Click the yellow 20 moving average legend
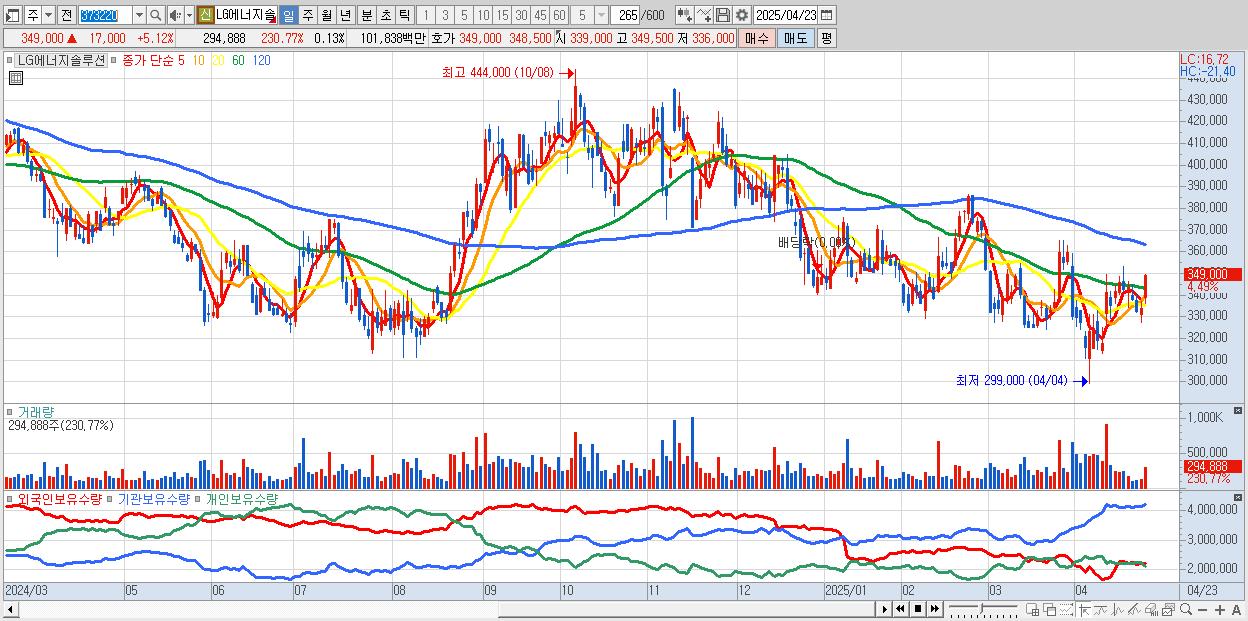The image size is (1248, 621). (x=218, y=60)
